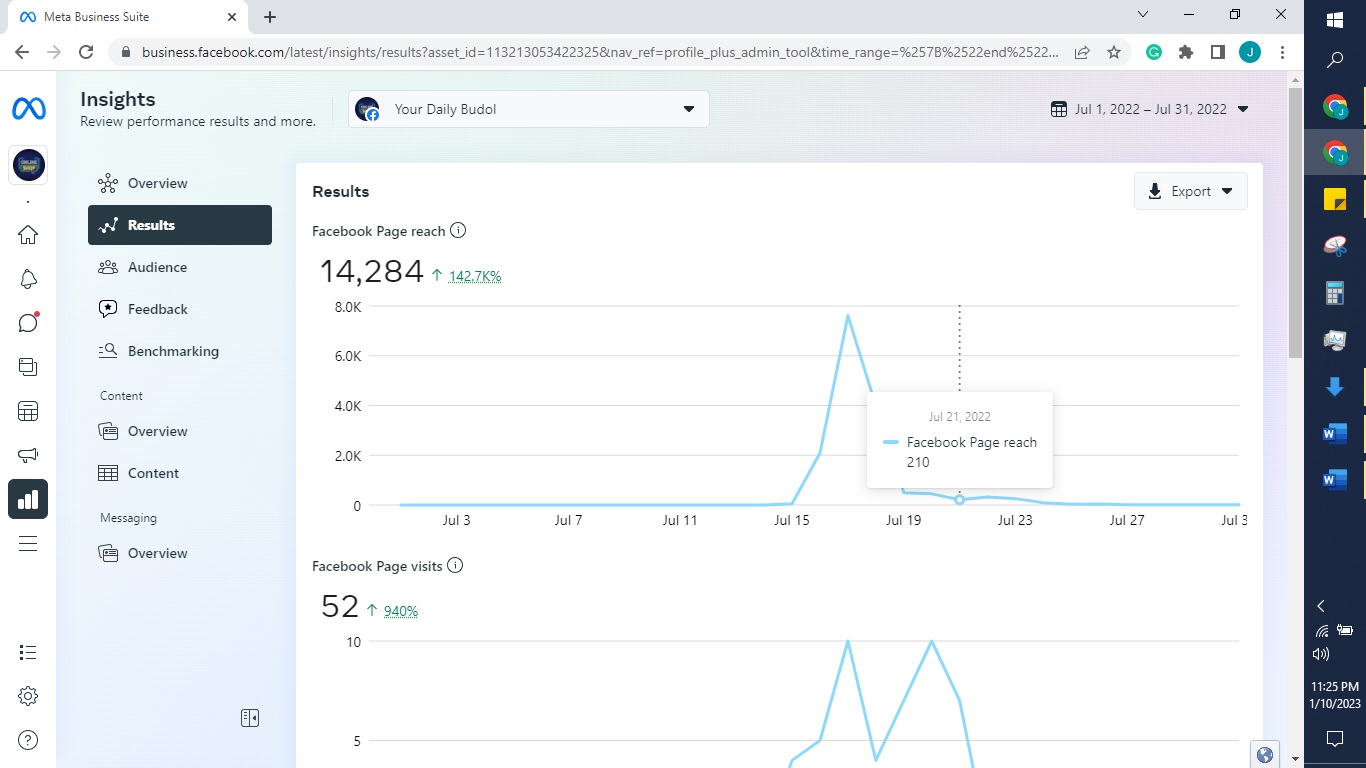Viewport: 1366px width, 768px height.
Task: Open Overview under the Messaging heading
Action: (180, 553)
